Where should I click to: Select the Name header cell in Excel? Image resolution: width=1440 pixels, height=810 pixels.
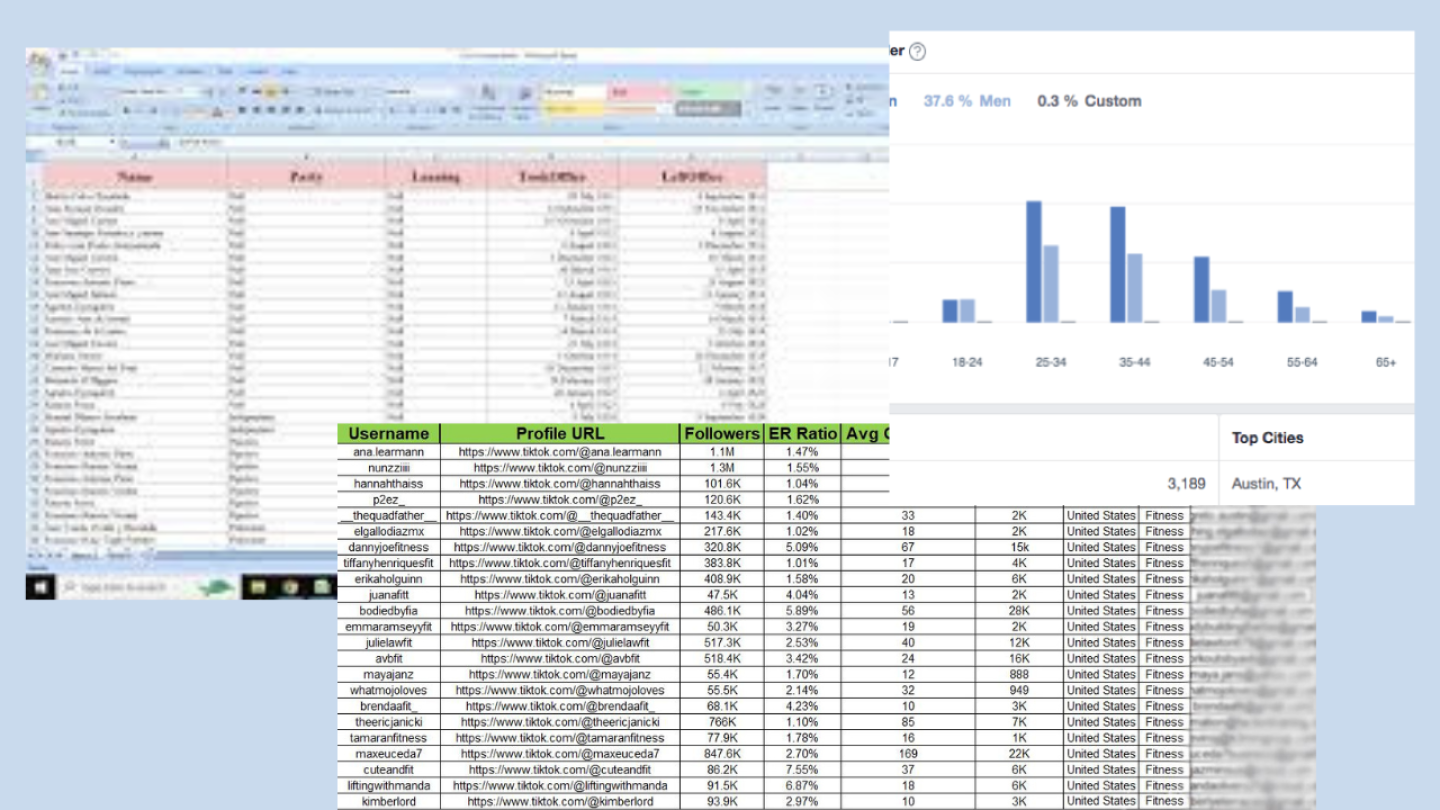click(135, 177)
